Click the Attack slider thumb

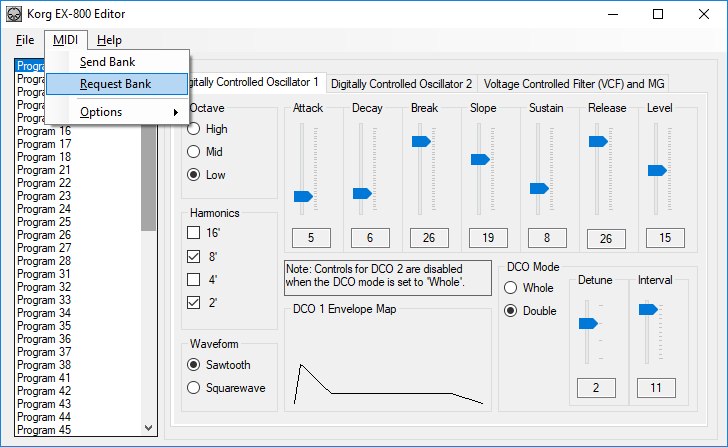[303, 196]
